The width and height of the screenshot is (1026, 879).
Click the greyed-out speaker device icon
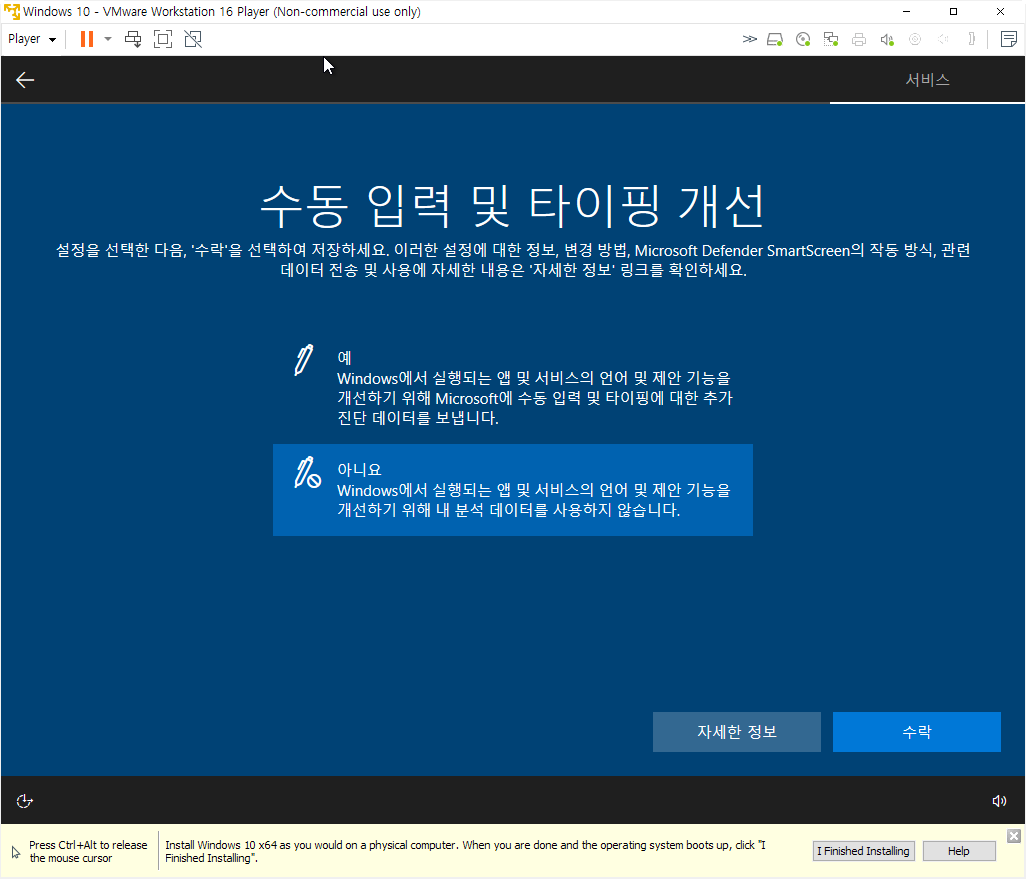[x=943, y=39]
